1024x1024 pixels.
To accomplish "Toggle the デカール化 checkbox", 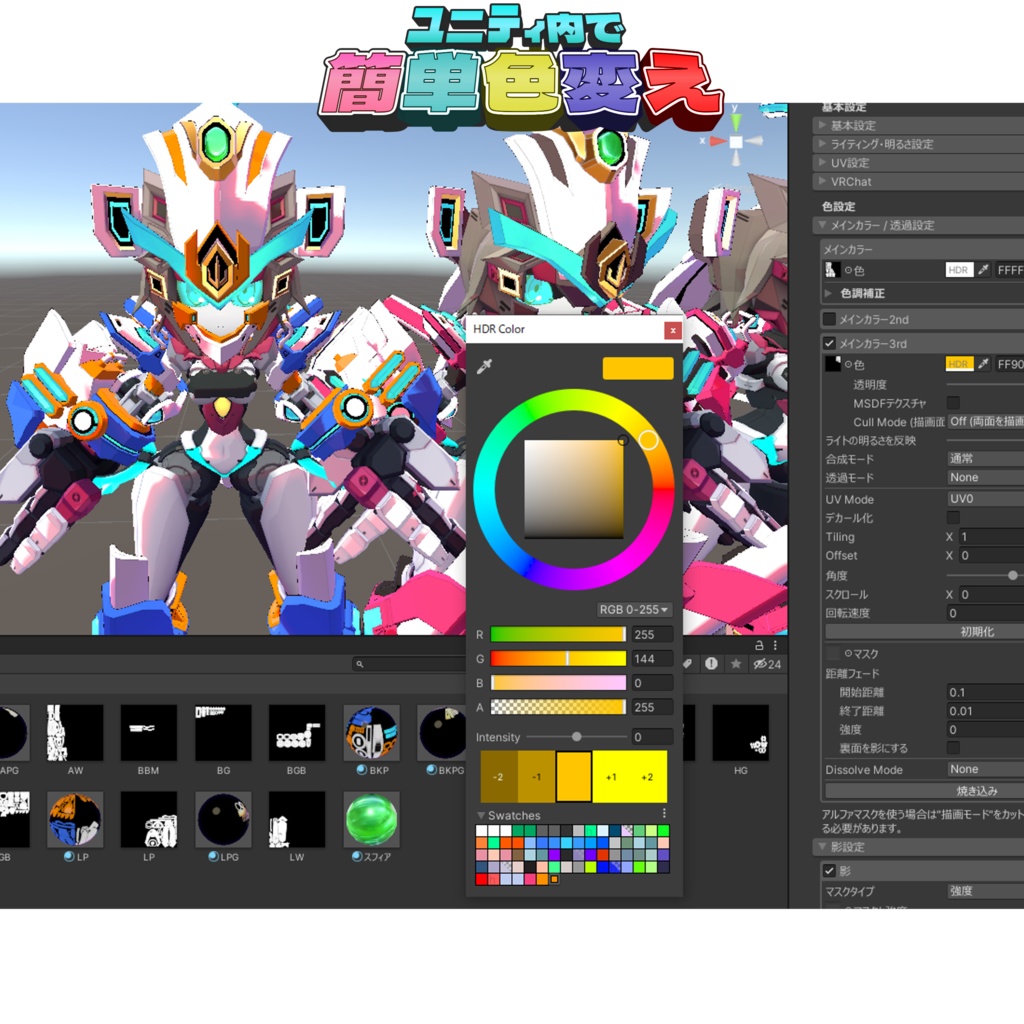I will pos(953,518).
